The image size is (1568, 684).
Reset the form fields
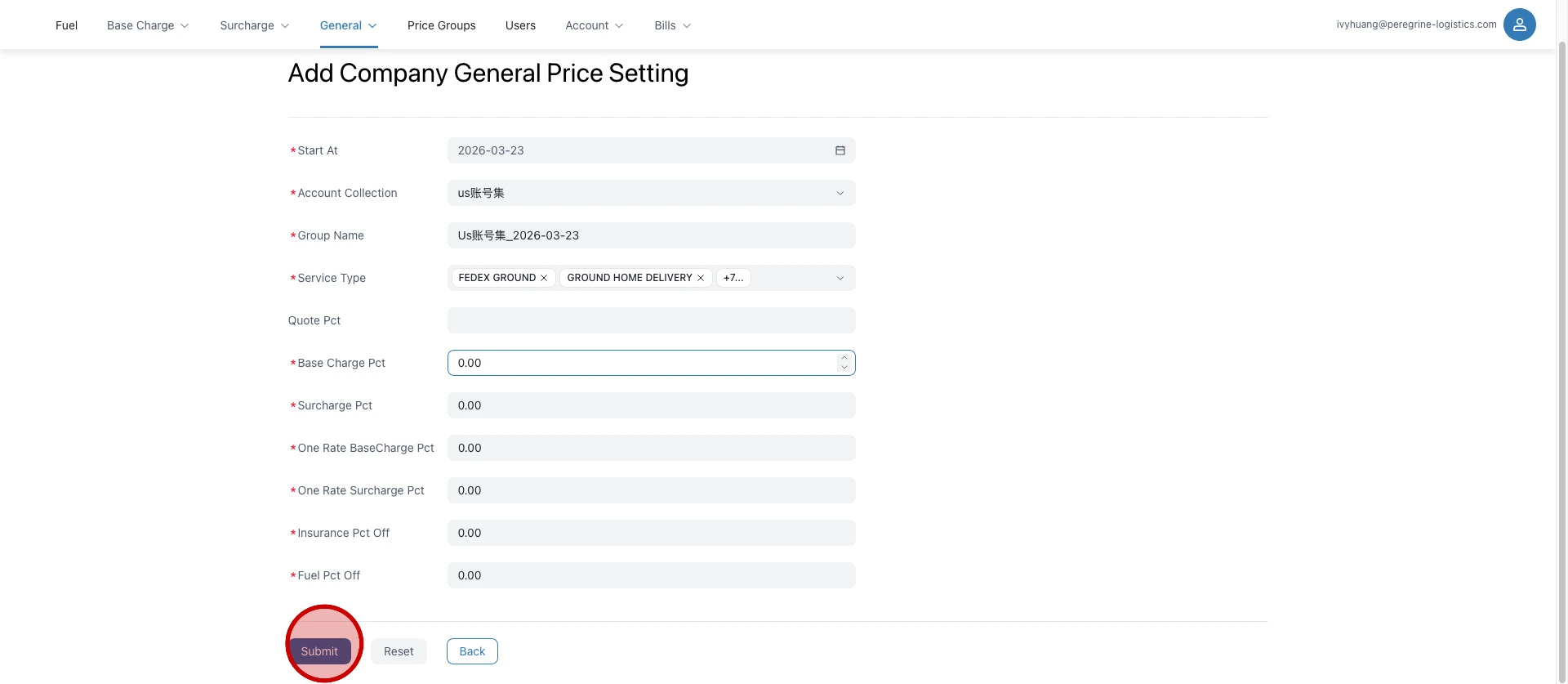[399, 651]
